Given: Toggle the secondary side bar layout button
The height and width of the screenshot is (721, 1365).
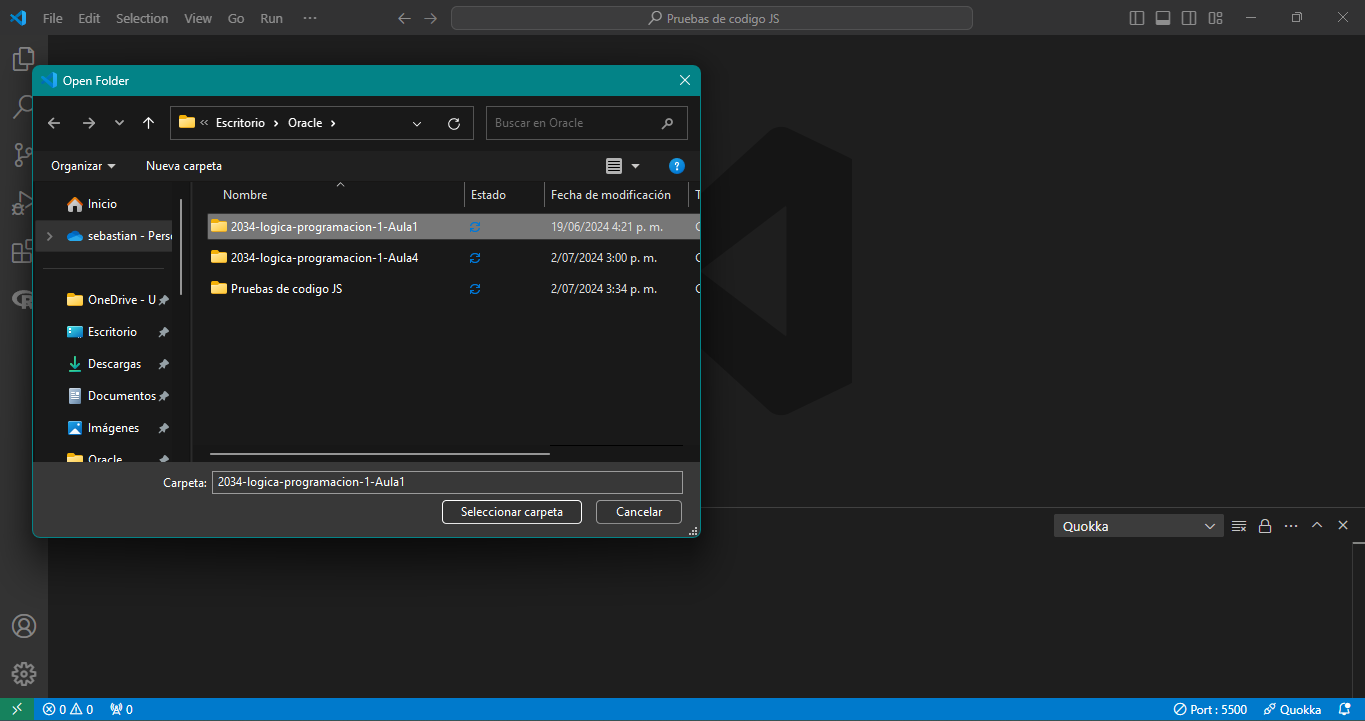Looking at the screenshot, I should coord(1189,18).
